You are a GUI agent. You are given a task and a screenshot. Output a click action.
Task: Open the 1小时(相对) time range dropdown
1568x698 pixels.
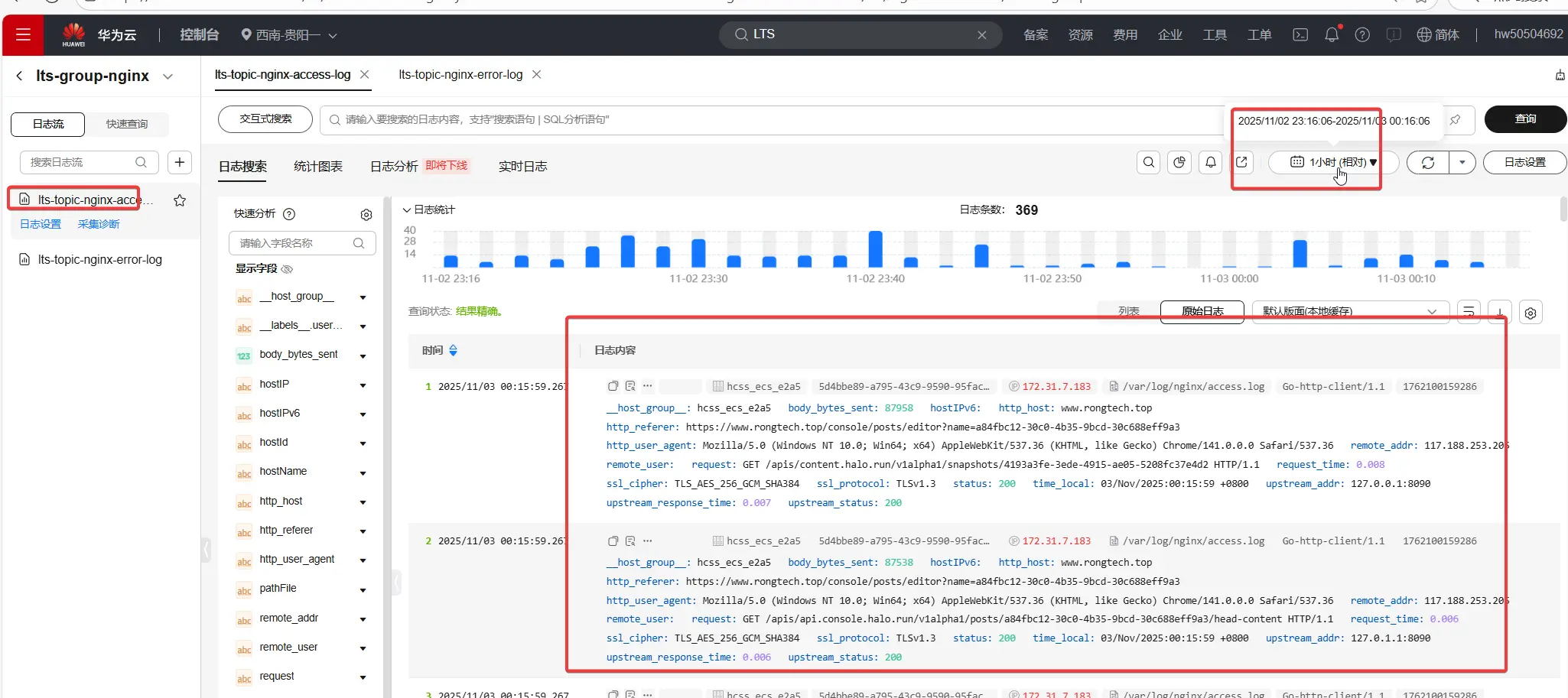tap(1335, 162)
